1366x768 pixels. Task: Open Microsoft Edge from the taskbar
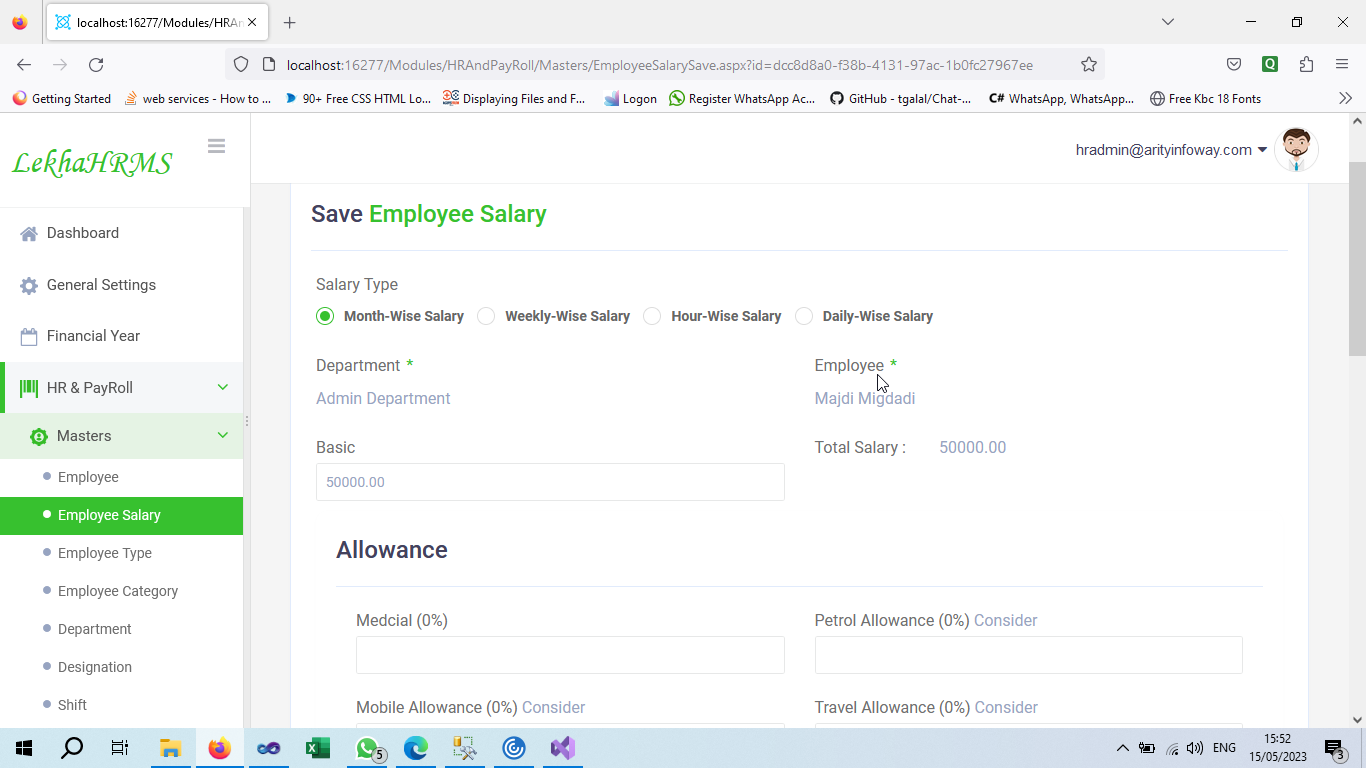click(x=415, y=748)
